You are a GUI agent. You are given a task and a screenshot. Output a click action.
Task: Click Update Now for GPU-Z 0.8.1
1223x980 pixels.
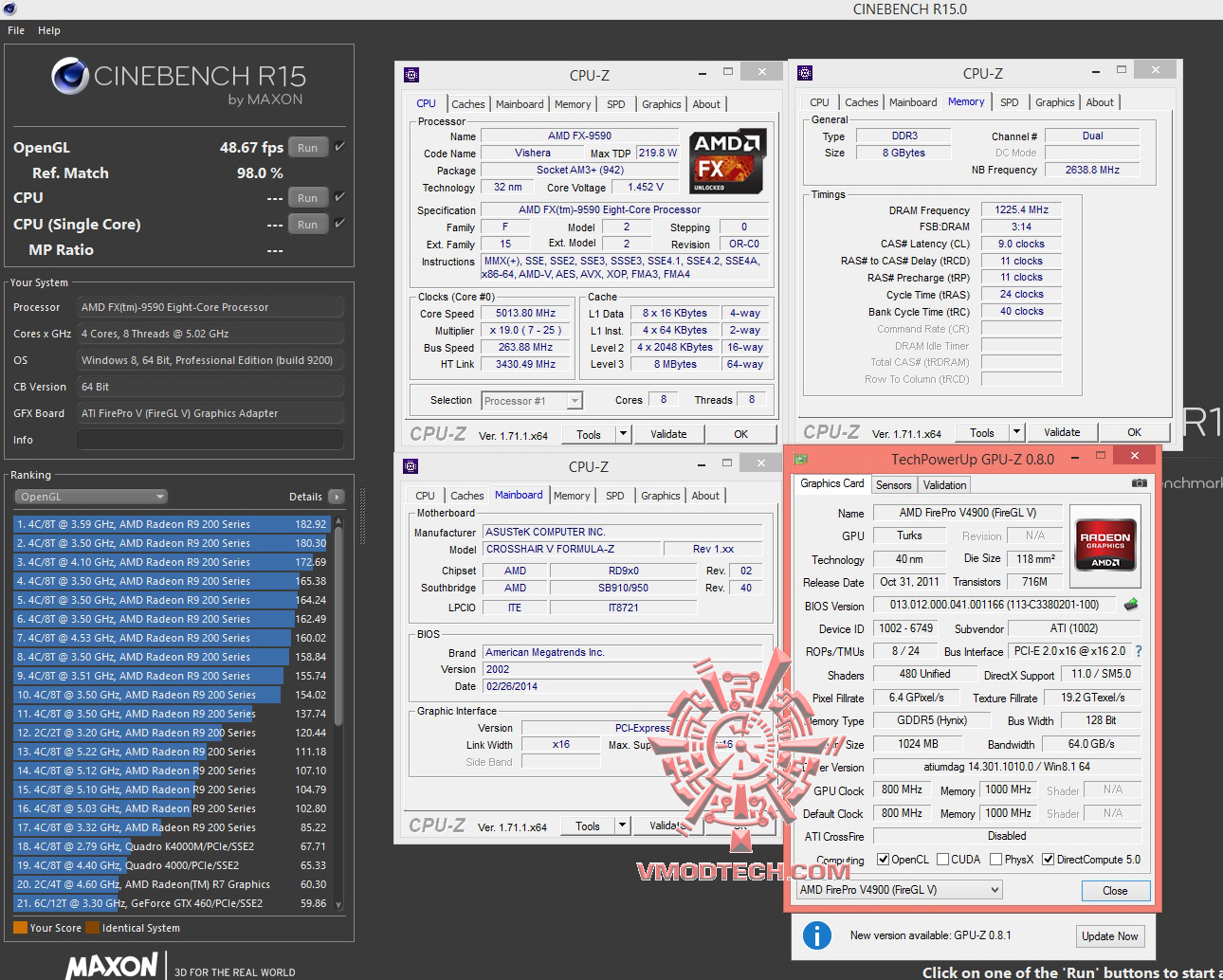pyautogui.click(x=1110, y=936)
